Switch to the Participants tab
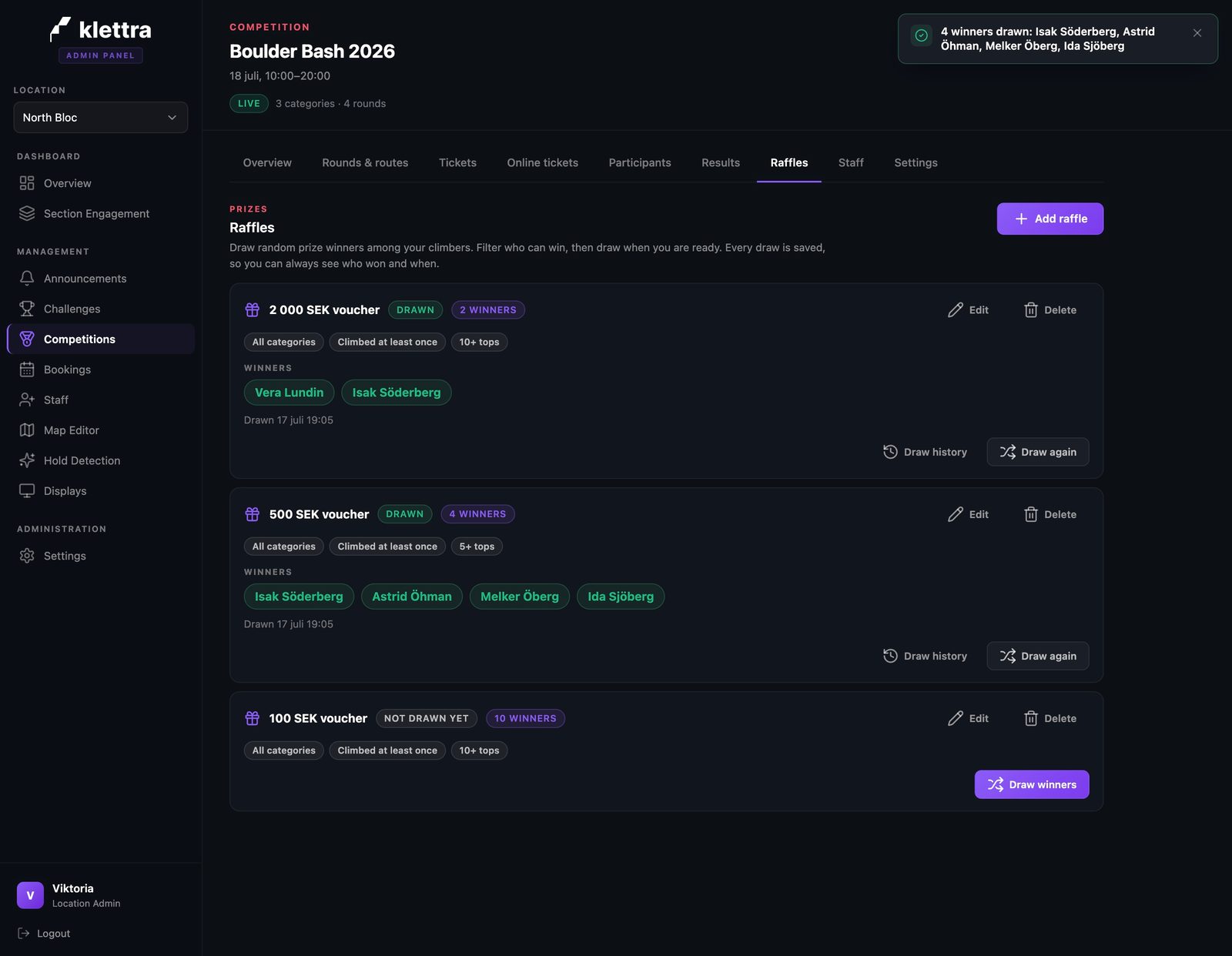The width and height of the screenshot is (1232, 956). [x=640, y=162]
